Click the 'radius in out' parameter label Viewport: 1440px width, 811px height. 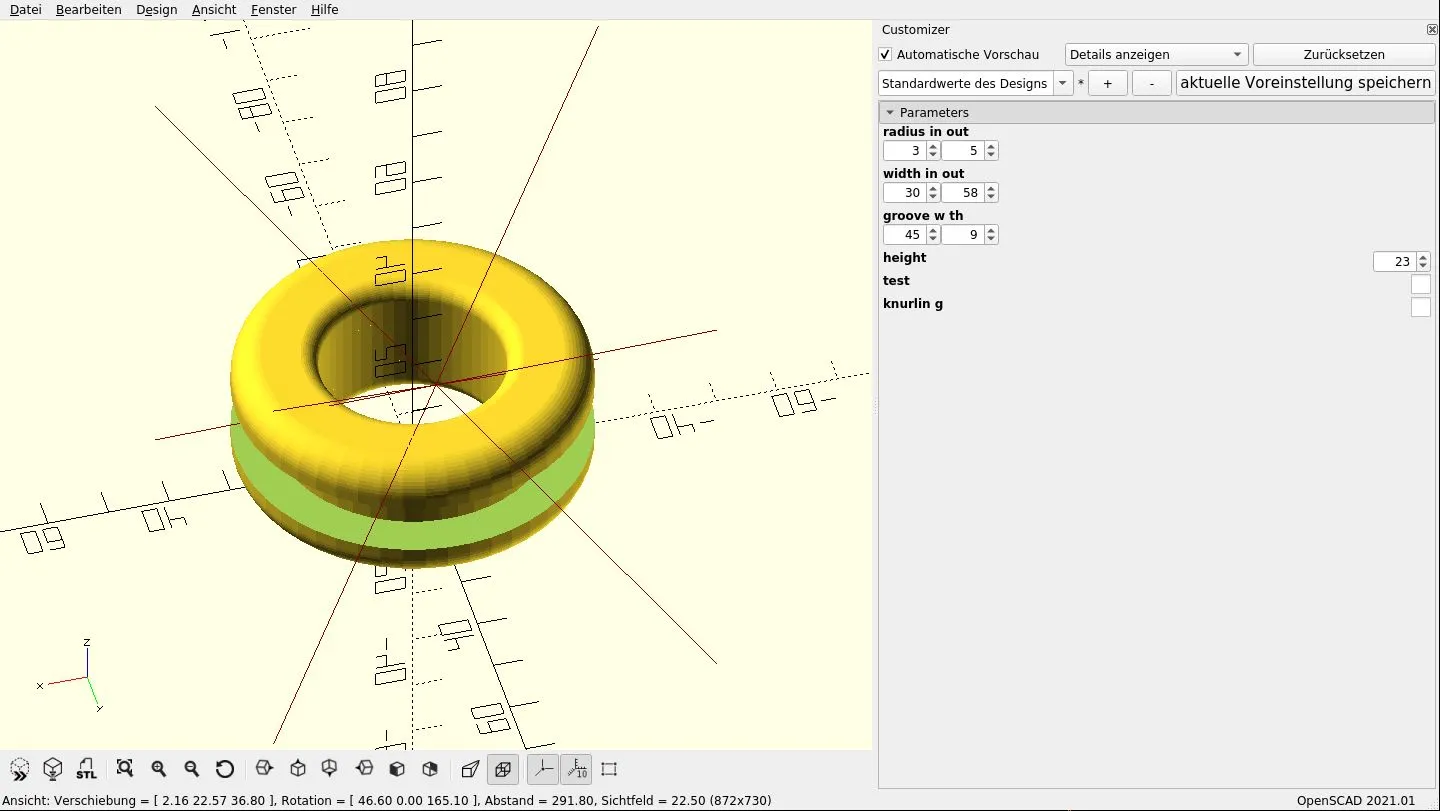point(926,132)
